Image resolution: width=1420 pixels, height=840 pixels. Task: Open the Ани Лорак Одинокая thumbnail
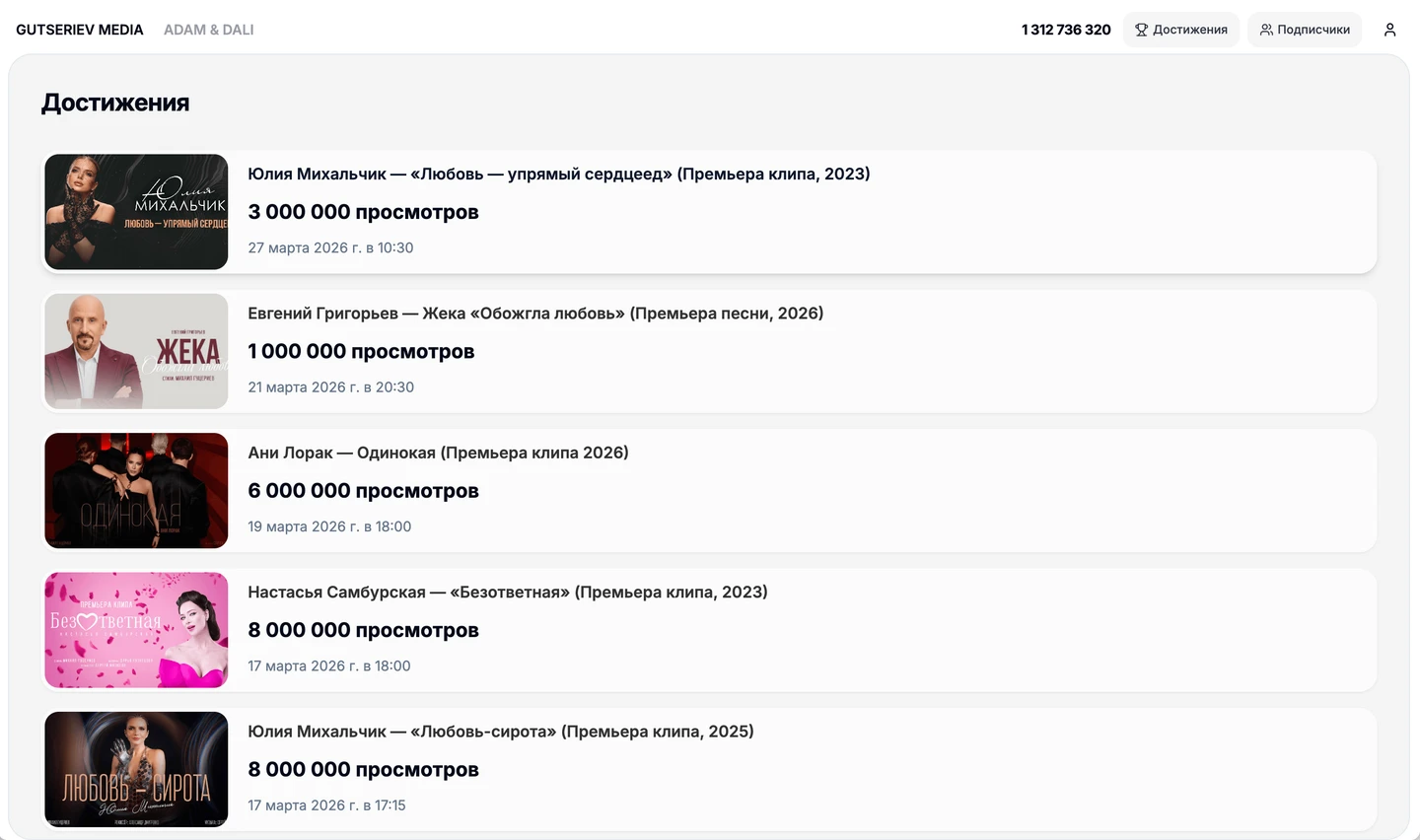[x=136, y=491]
